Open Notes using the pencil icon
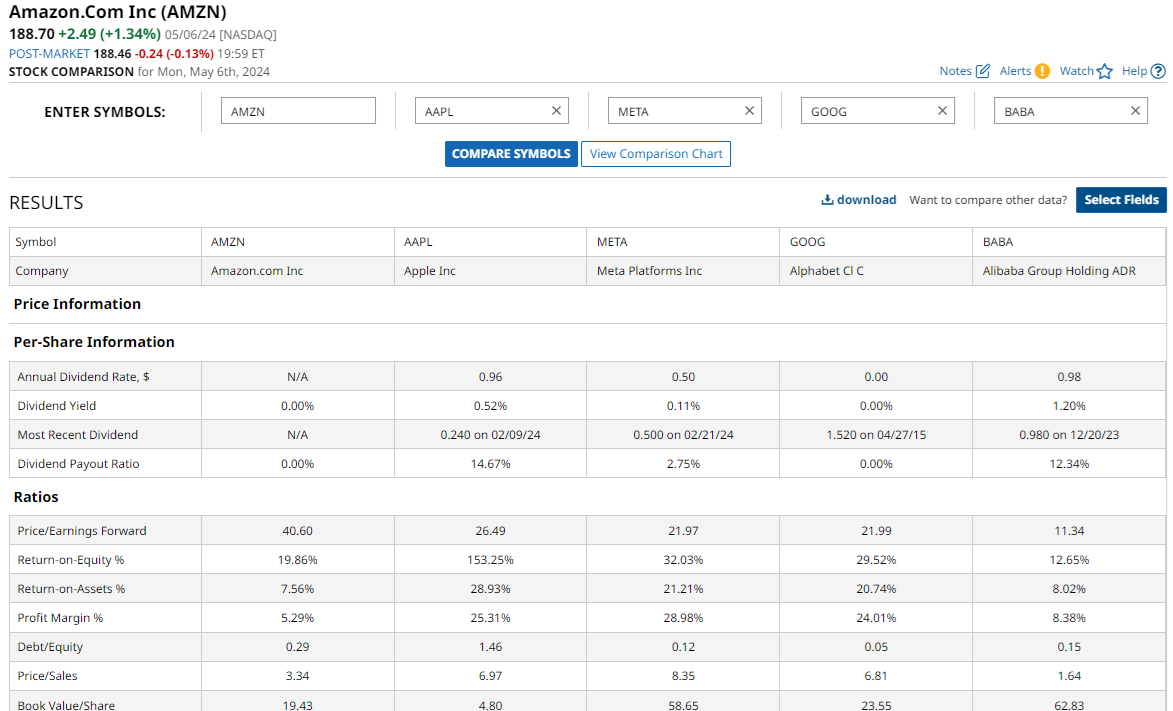Viewport: 1173px width, 711px height. tap(982, 71)
